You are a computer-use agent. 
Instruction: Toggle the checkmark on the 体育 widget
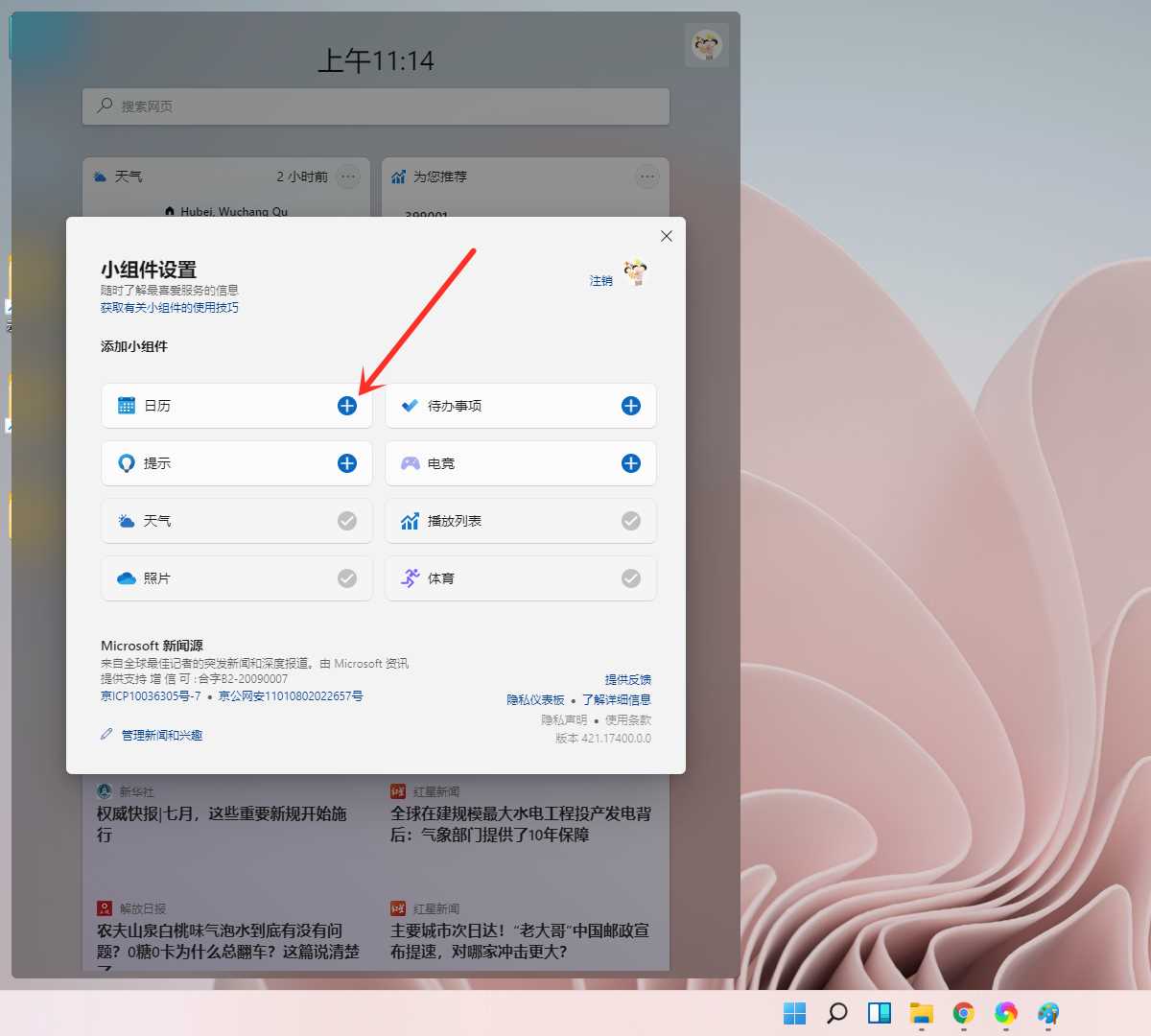click(630, 578)
